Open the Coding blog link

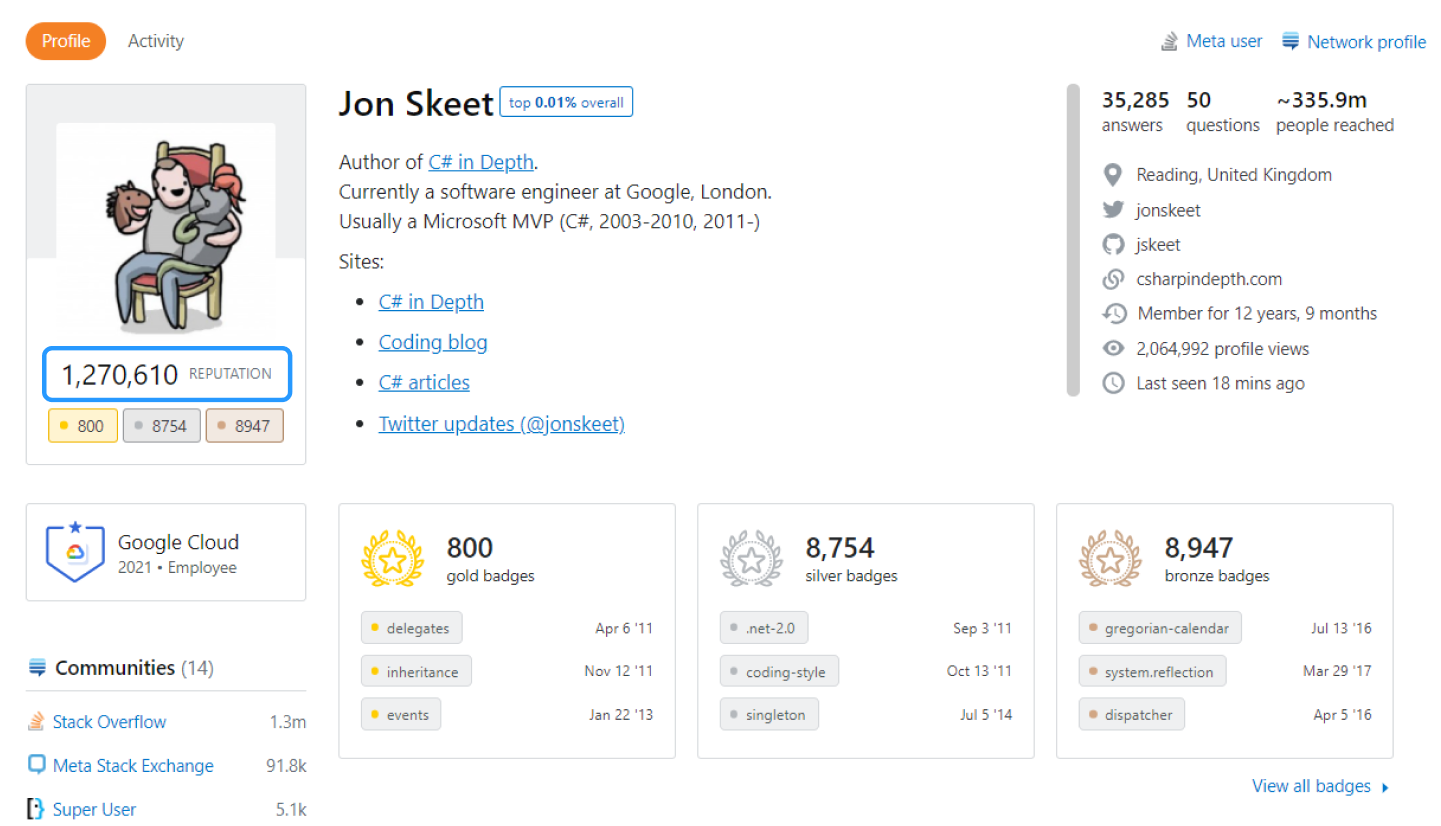pos(433,343)
